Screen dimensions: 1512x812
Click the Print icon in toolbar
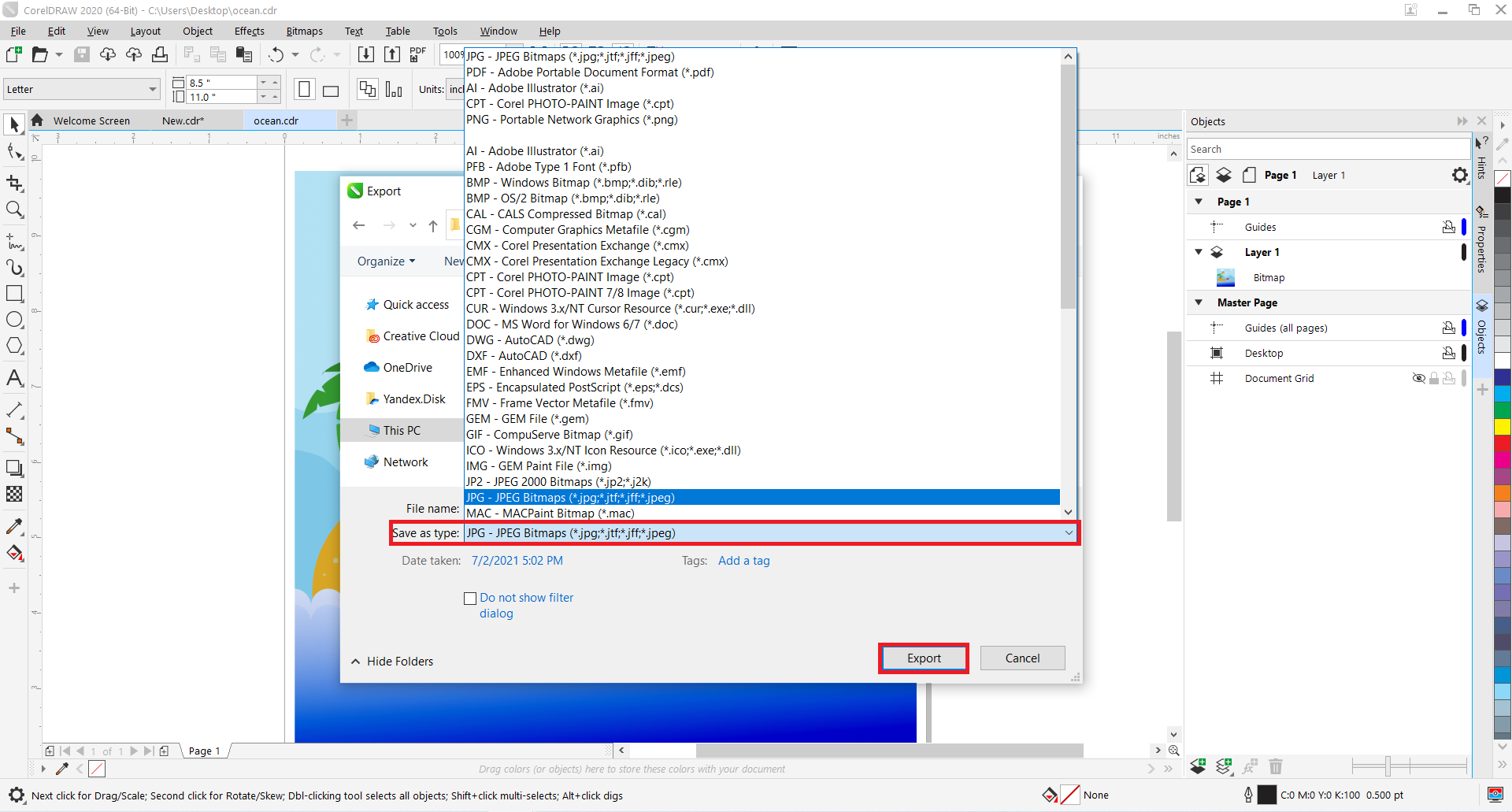(x=160, y=54)
